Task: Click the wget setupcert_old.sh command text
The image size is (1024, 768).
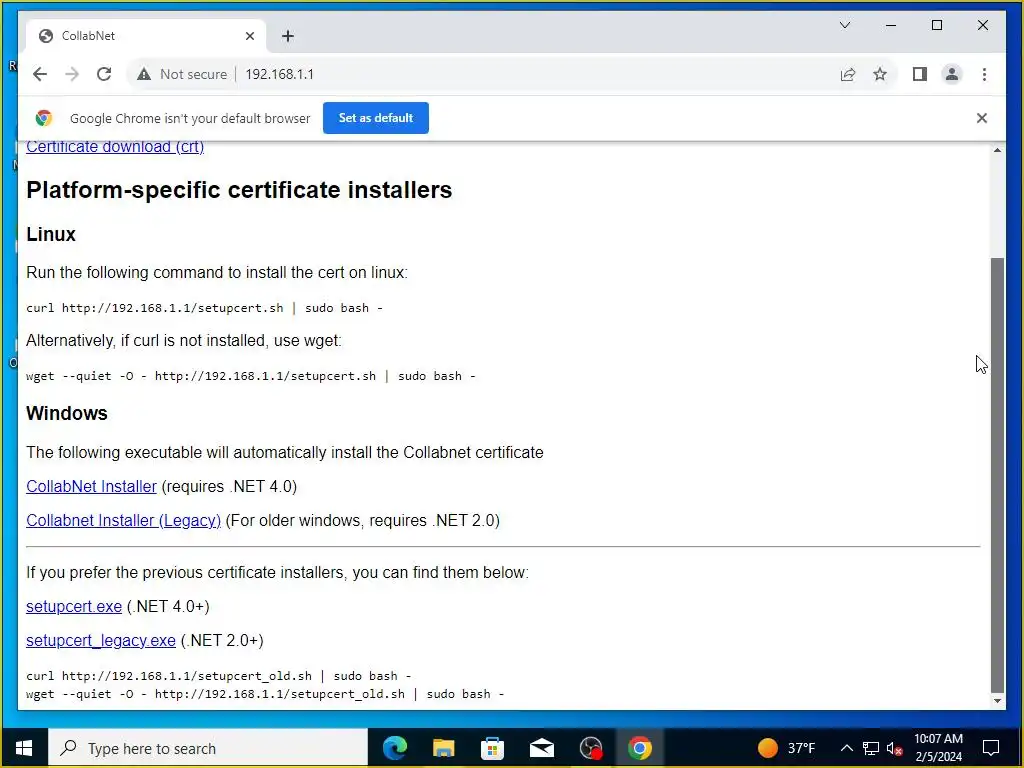Action: (x=265, y=694)
